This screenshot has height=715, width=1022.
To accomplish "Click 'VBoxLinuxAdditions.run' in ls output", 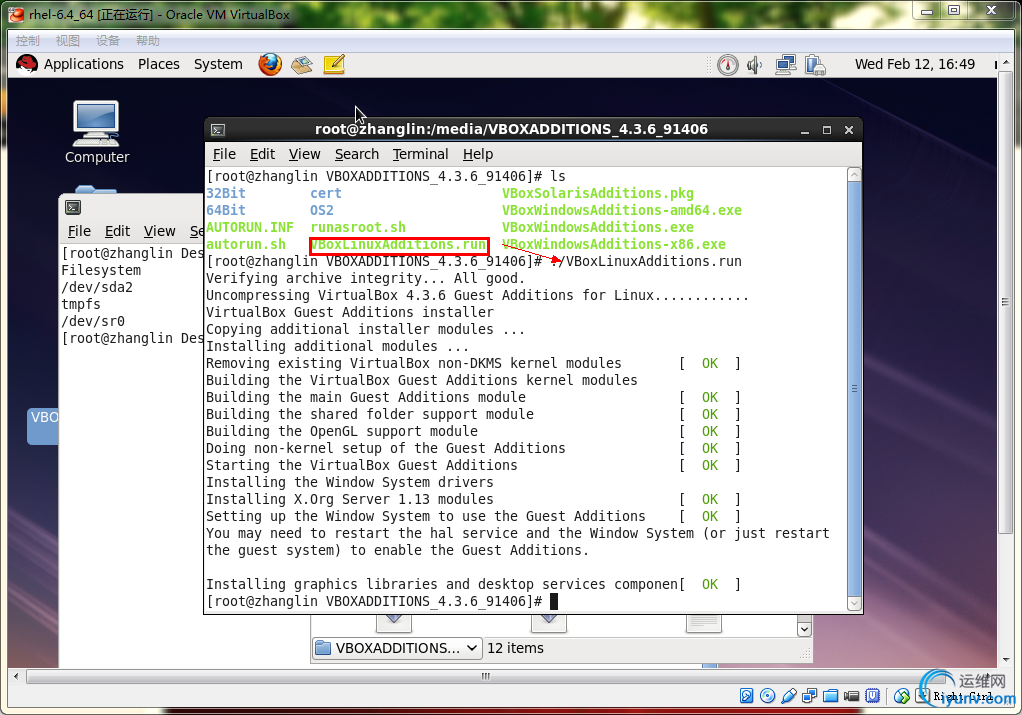I will pyautogui.click(x=398, y=244).
